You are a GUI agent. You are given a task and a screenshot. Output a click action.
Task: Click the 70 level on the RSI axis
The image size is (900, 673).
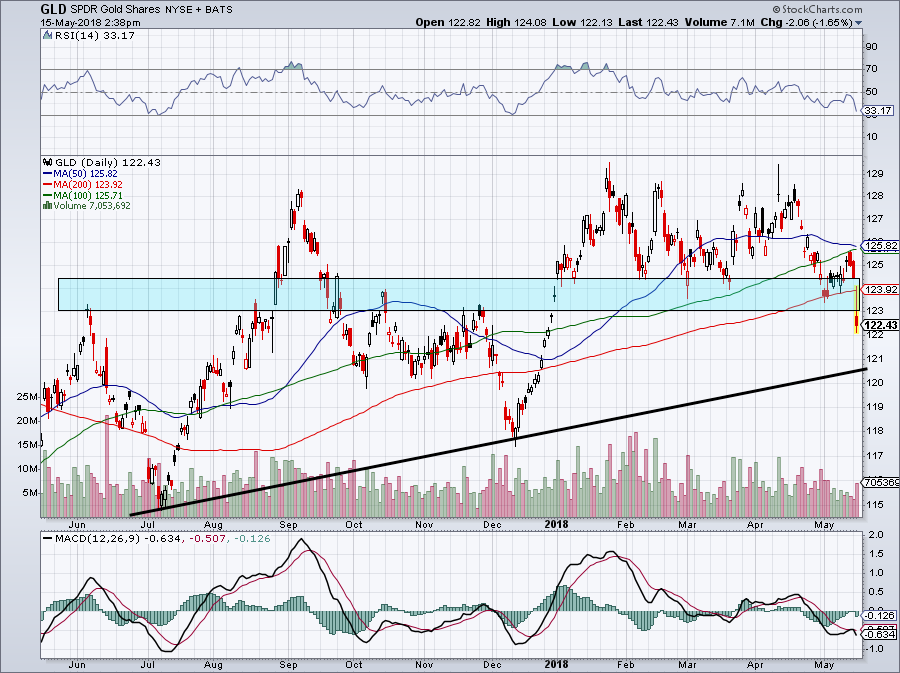(x=871, y=69)
